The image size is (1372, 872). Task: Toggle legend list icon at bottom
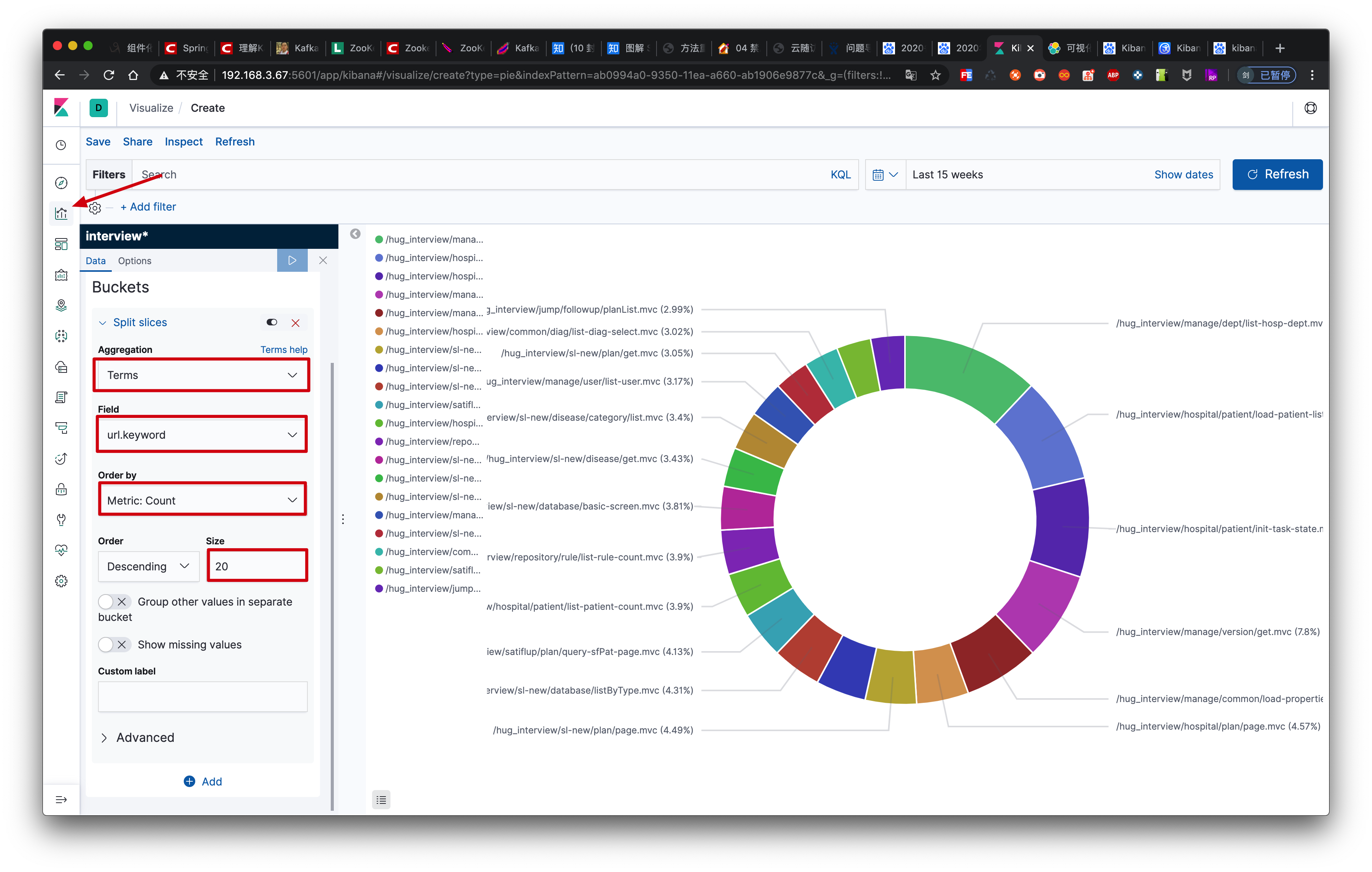(381, 800)
